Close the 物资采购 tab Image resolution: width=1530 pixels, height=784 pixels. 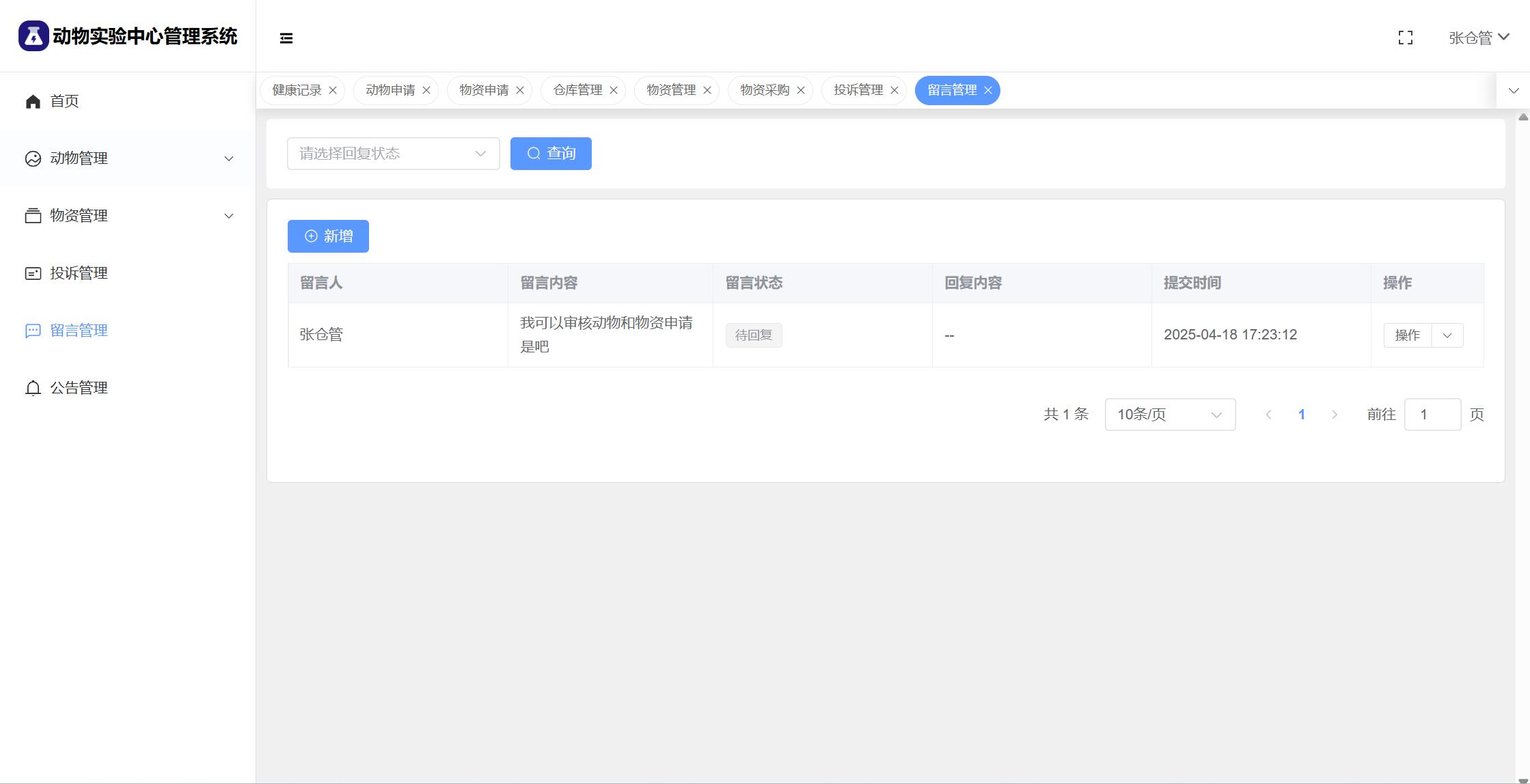coord(801,90)
